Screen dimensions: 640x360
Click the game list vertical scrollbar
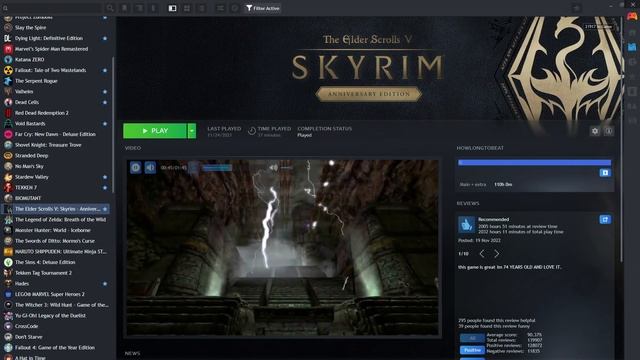point(113,124)
